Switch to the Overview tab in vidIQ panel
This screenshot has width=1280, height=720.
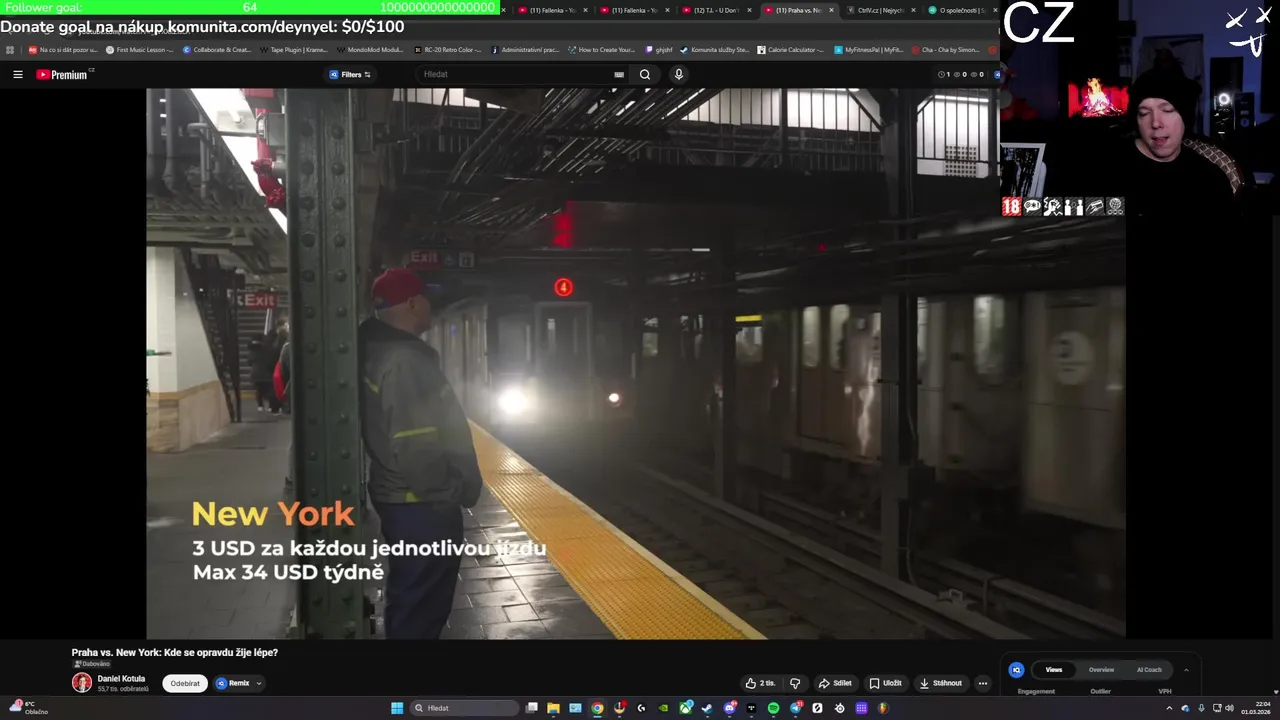pyautogui.click(x=1101, y=669)
